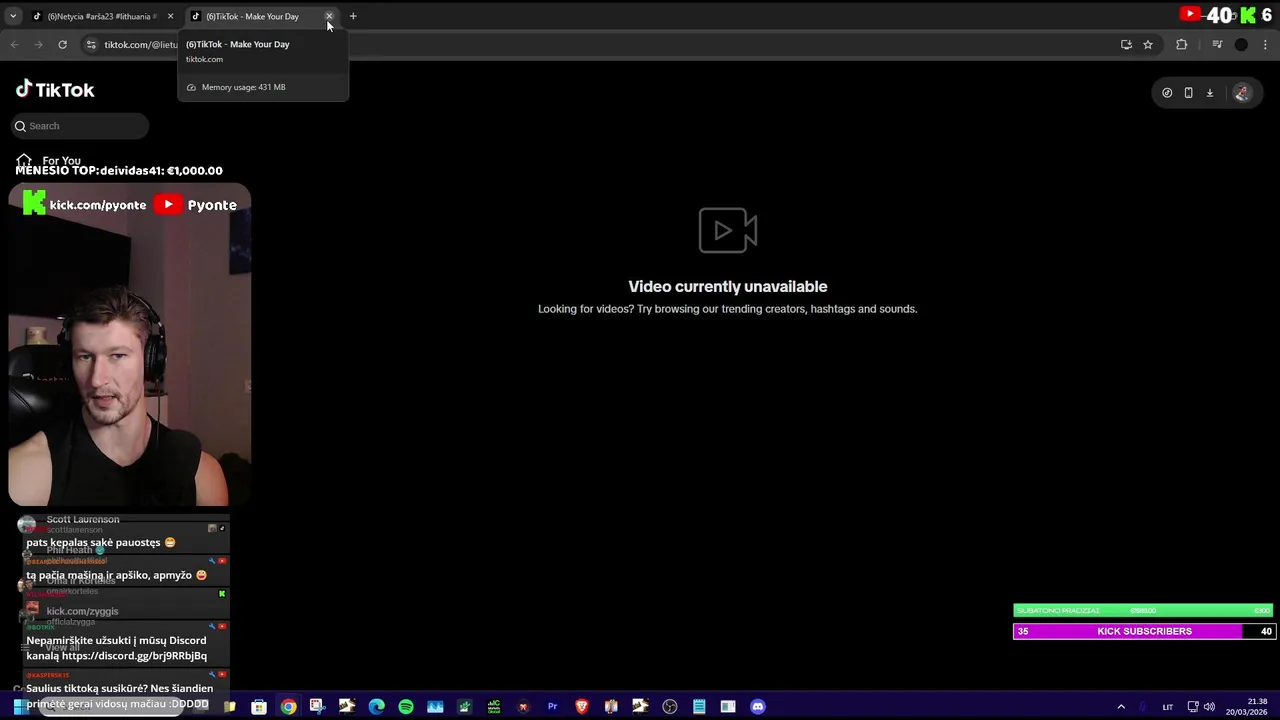
Task: Open Brave browser from the taskbar
Action: click(582, 707)
